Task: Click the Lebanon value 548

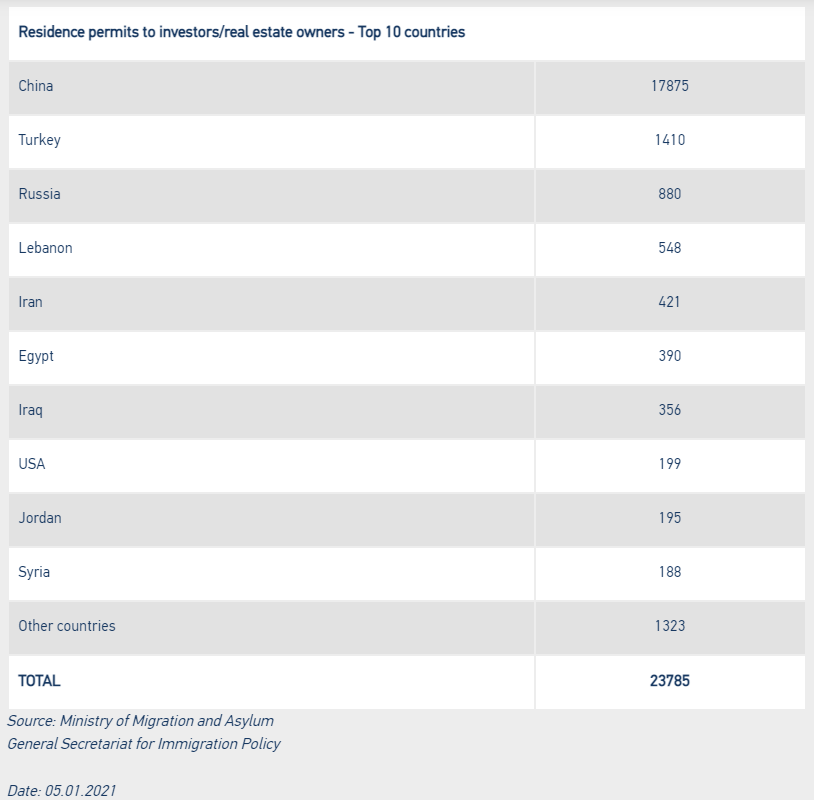Action: [x=669, y=248]
